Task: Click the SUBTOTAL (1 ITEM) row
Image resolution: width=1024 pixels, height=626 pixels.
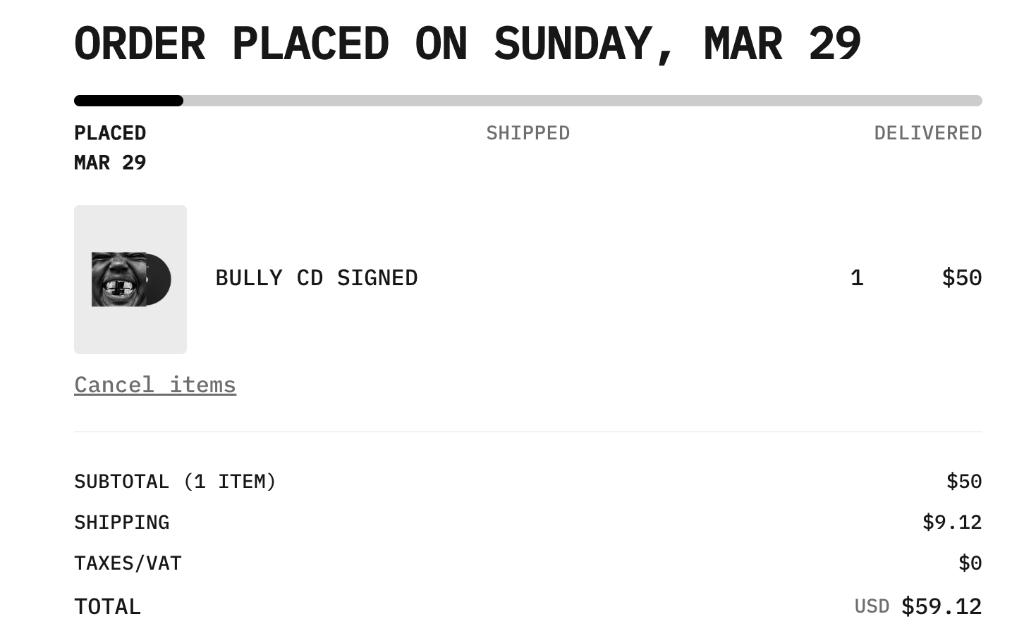Action: (x=173, y=481)
